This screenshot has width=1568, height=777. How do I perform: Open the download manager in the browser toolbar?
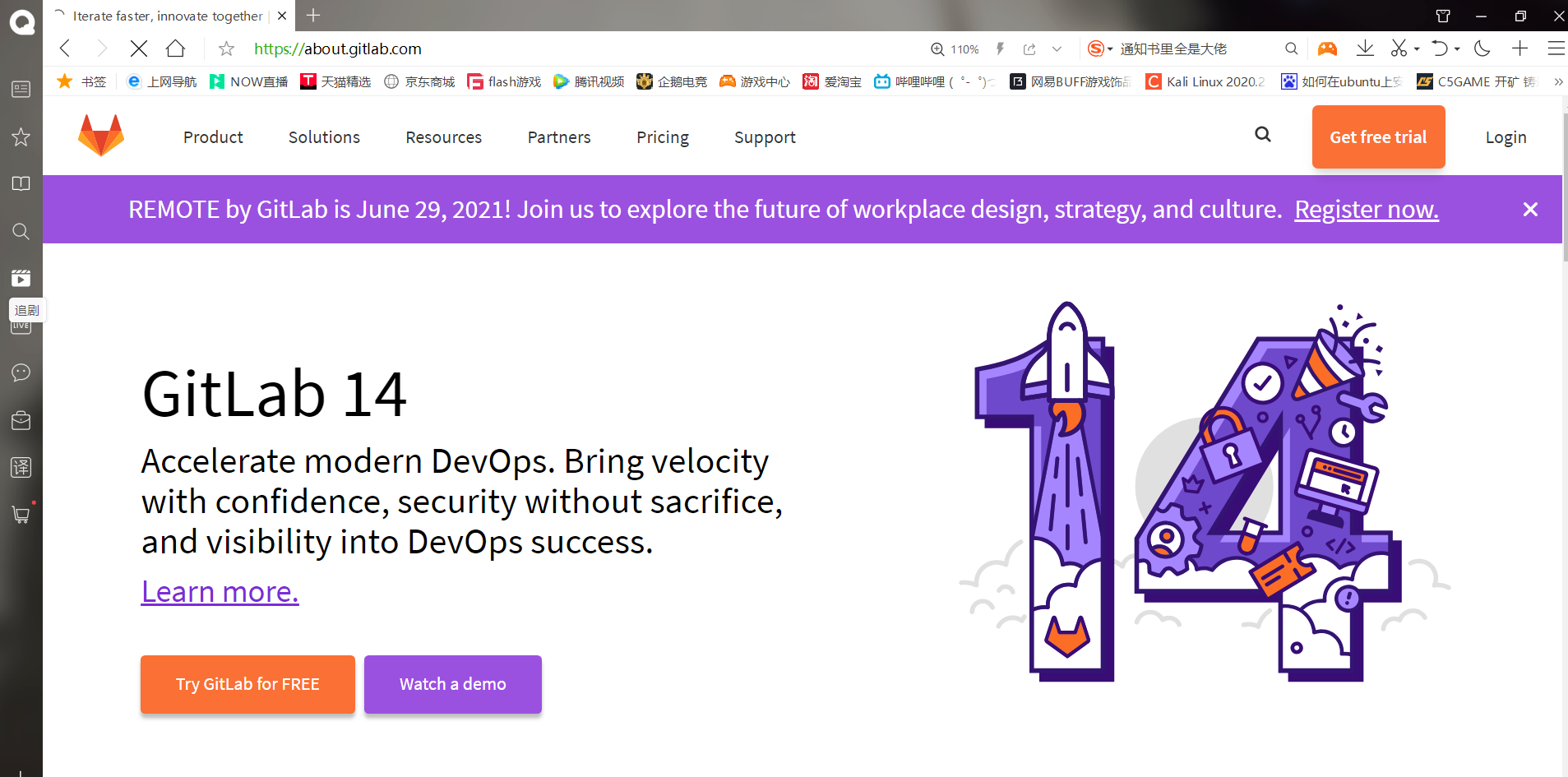click(1365, 49)
